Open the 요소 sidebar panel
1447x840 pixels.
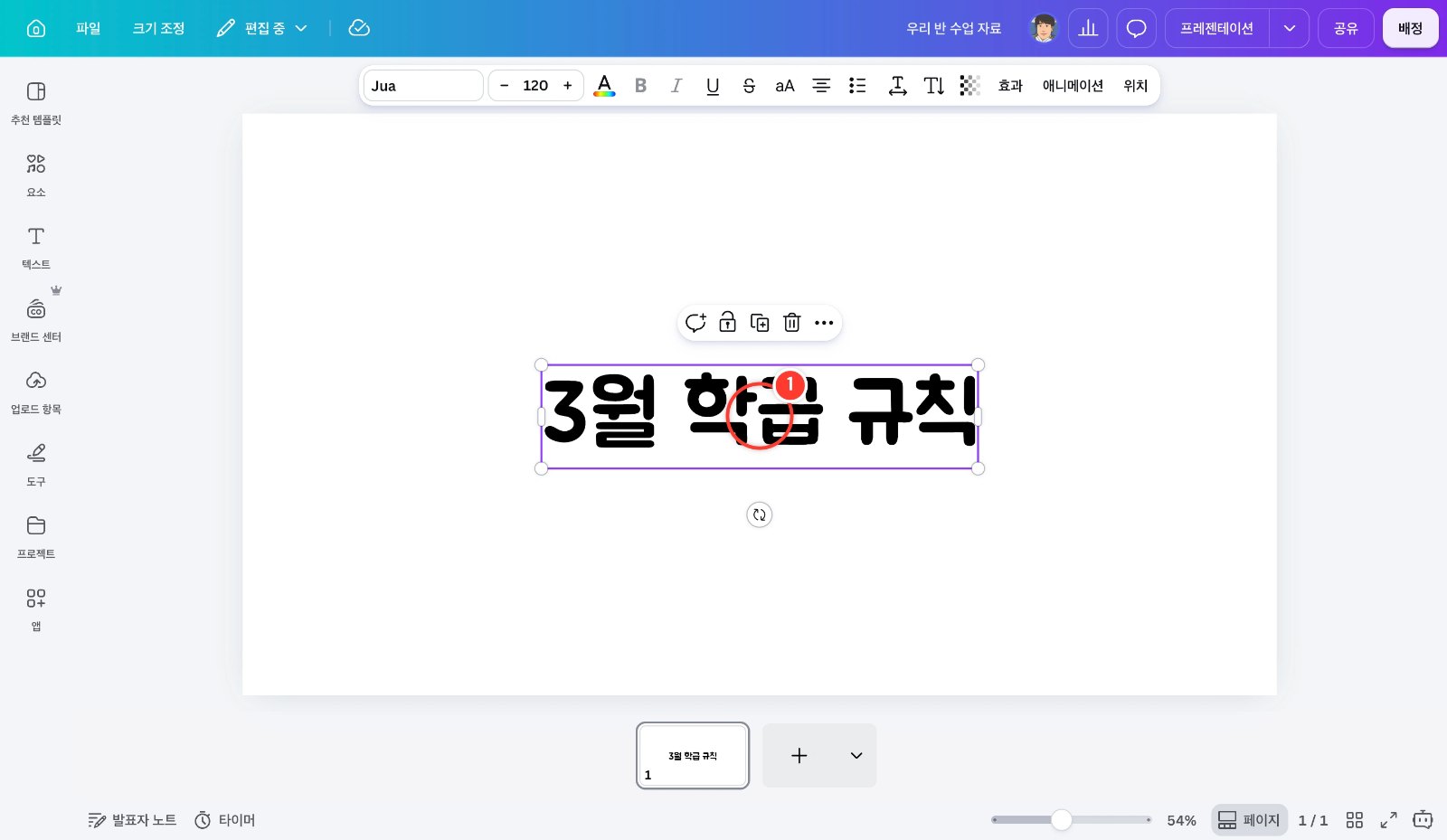[36, 175]
